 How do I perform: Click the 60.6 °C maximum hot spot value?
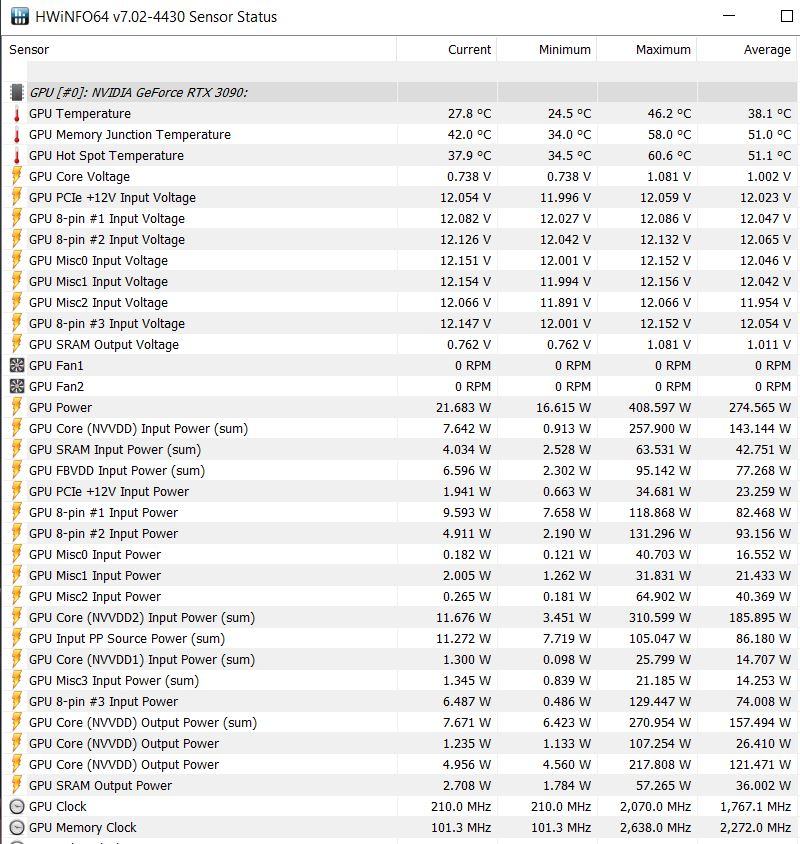pyautogui.click(x=669, y=156)
